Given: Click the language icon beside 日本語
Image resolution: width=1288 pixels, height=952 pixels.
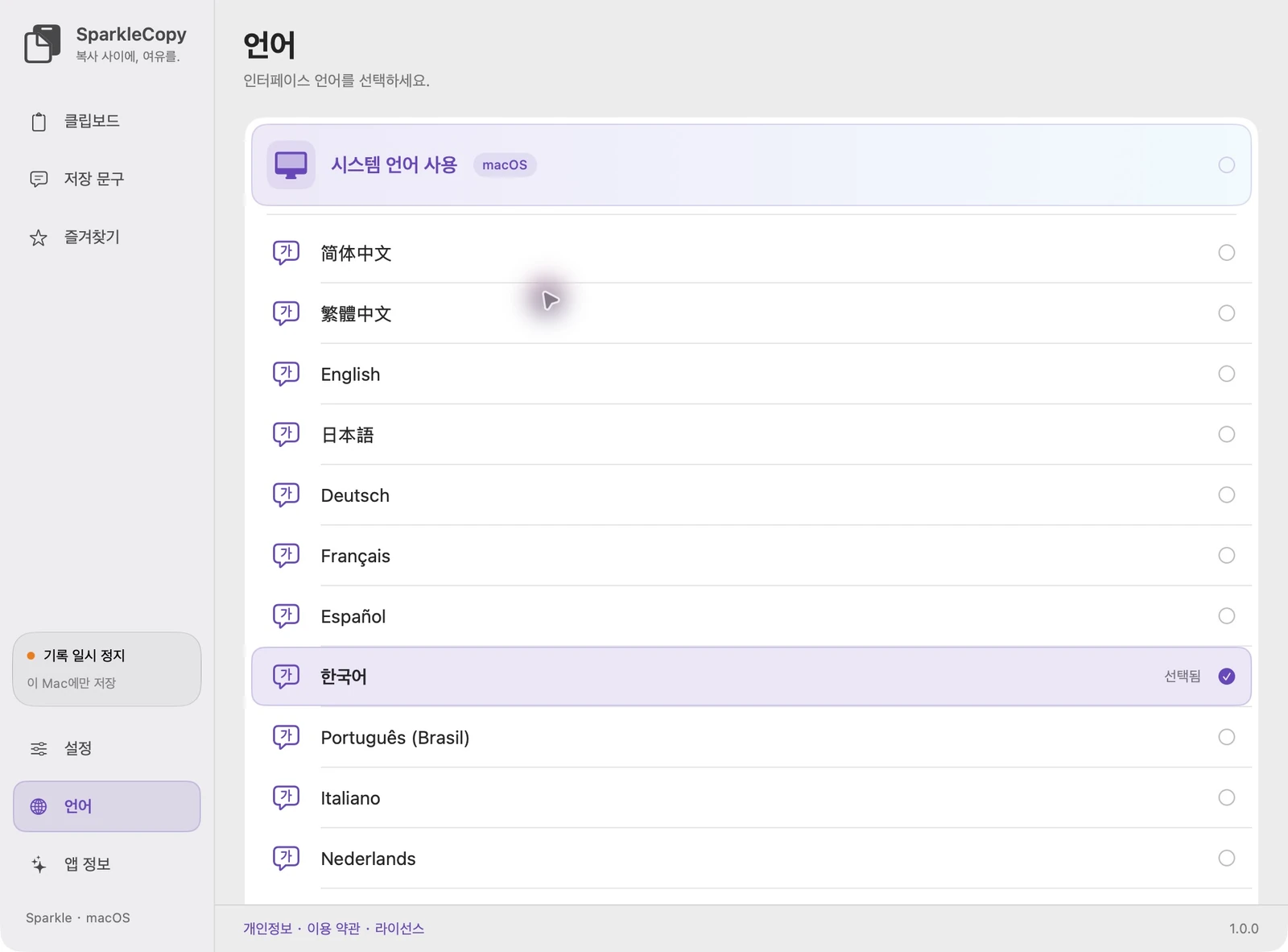Looking at the screenshot, I should point(286,434).
